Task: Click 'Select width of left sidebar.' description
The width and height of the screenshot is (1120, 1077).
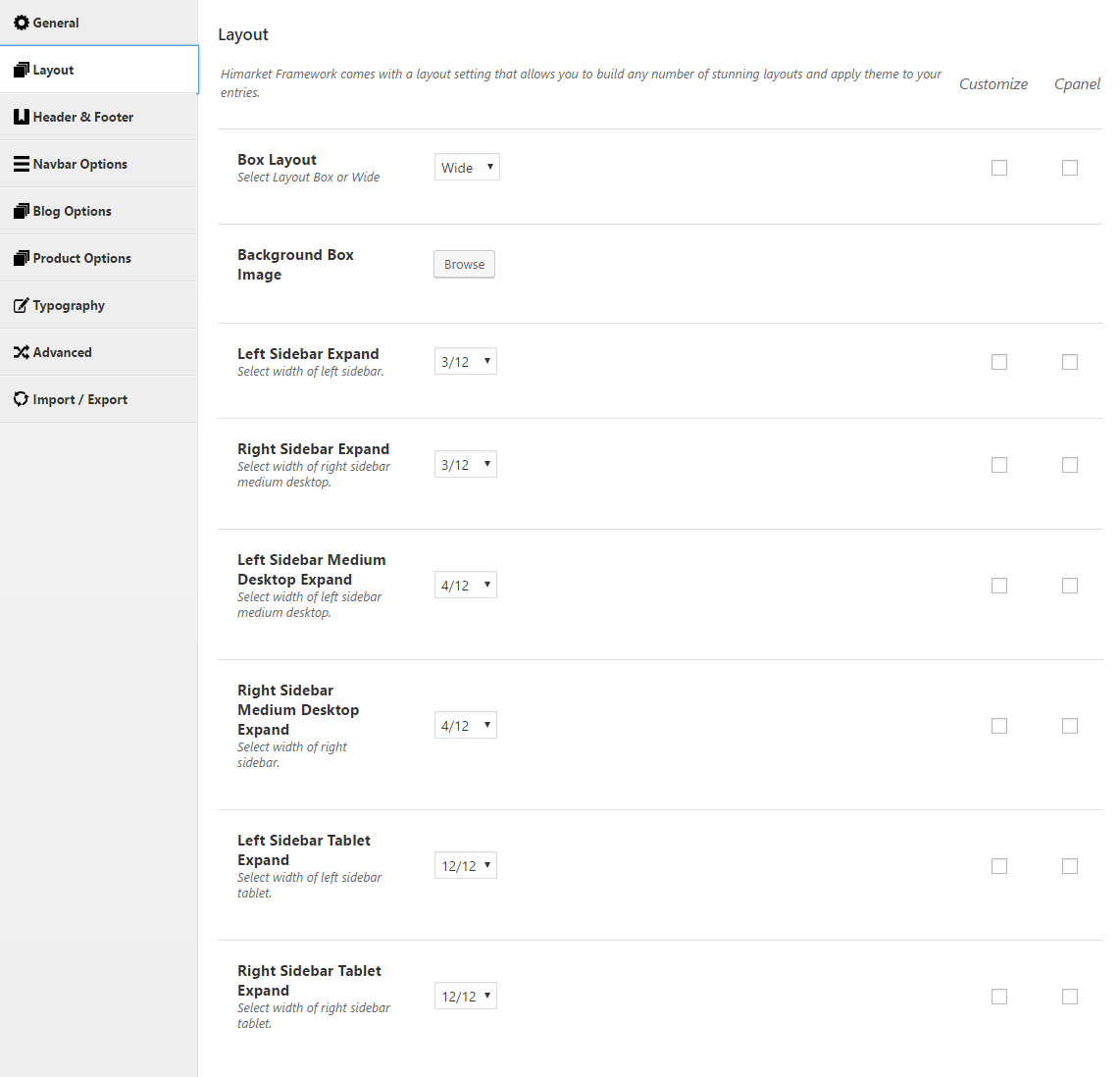Action: click(x=311, y=372)
